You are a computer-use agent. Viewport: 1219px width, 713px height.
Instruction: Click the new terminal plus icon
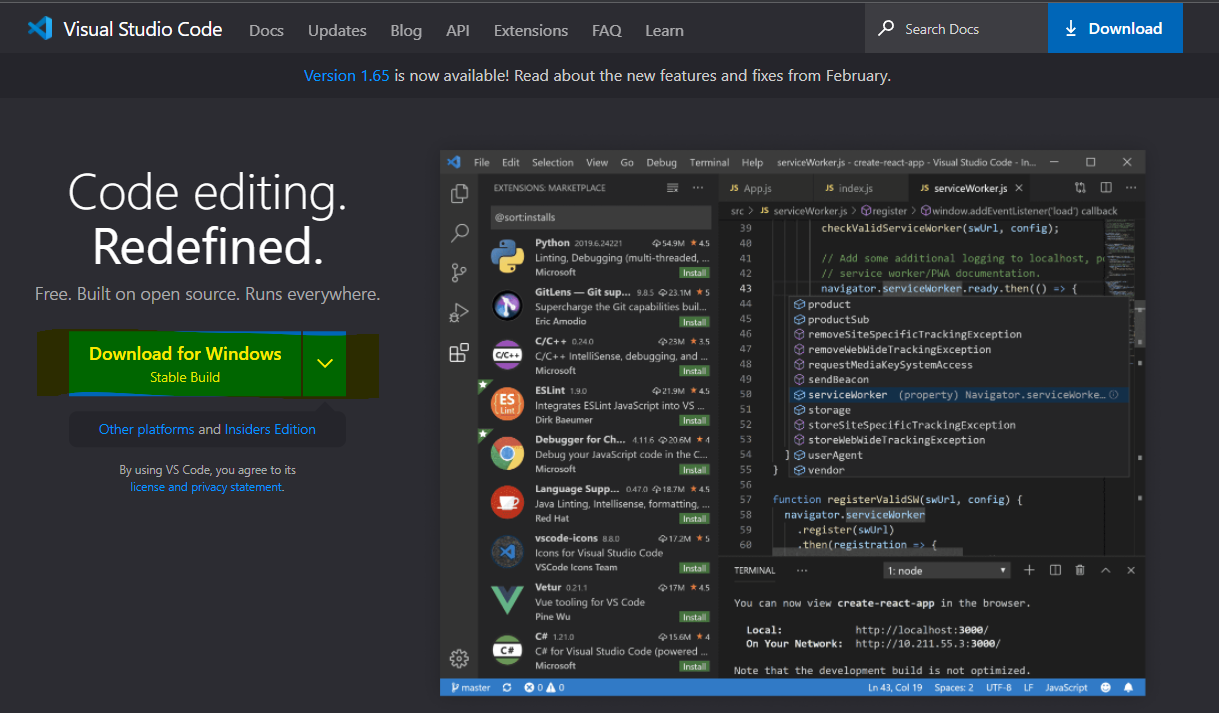(x=1029, y=570)
